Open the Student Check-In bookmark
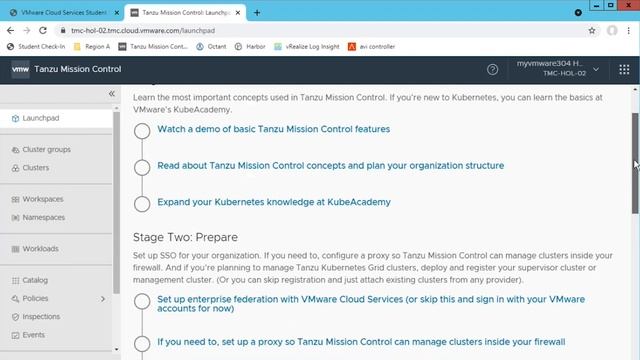640x360 pixels. click(x=36, y=47)
